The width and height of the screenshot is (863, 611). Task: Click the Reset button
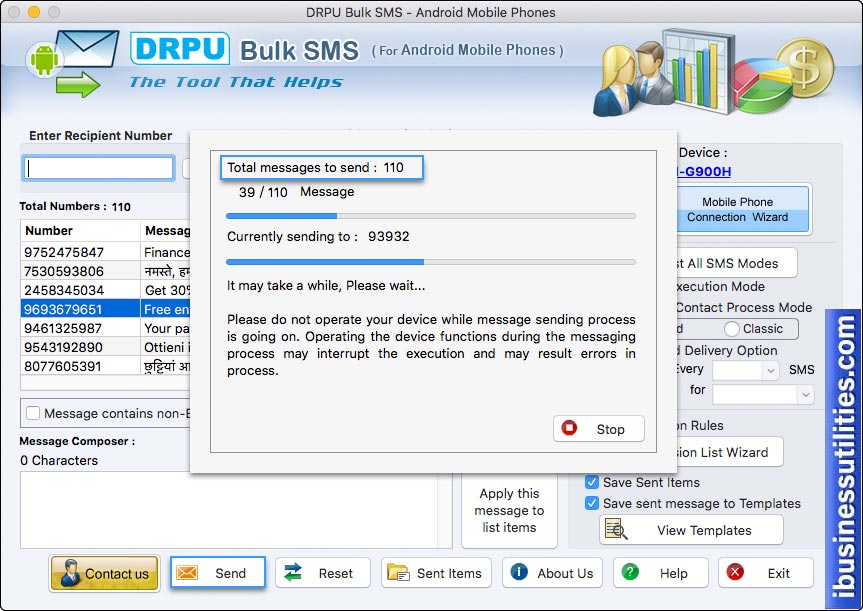[323, 572]
